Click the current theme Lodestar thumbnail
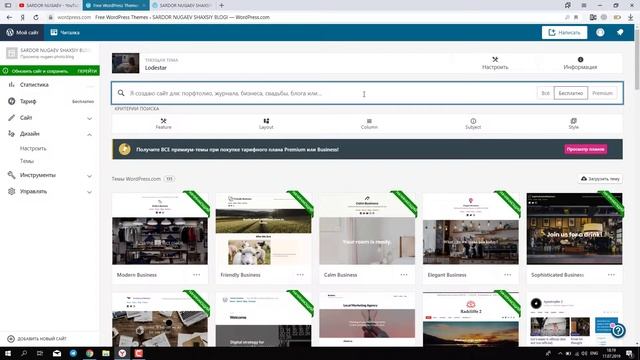 (x=126, y=63)
